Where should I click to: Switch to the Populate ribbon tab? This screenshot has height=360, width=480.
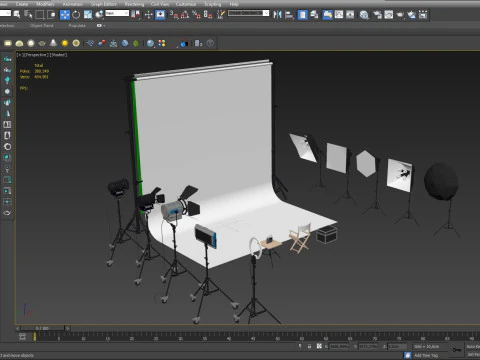77,25
